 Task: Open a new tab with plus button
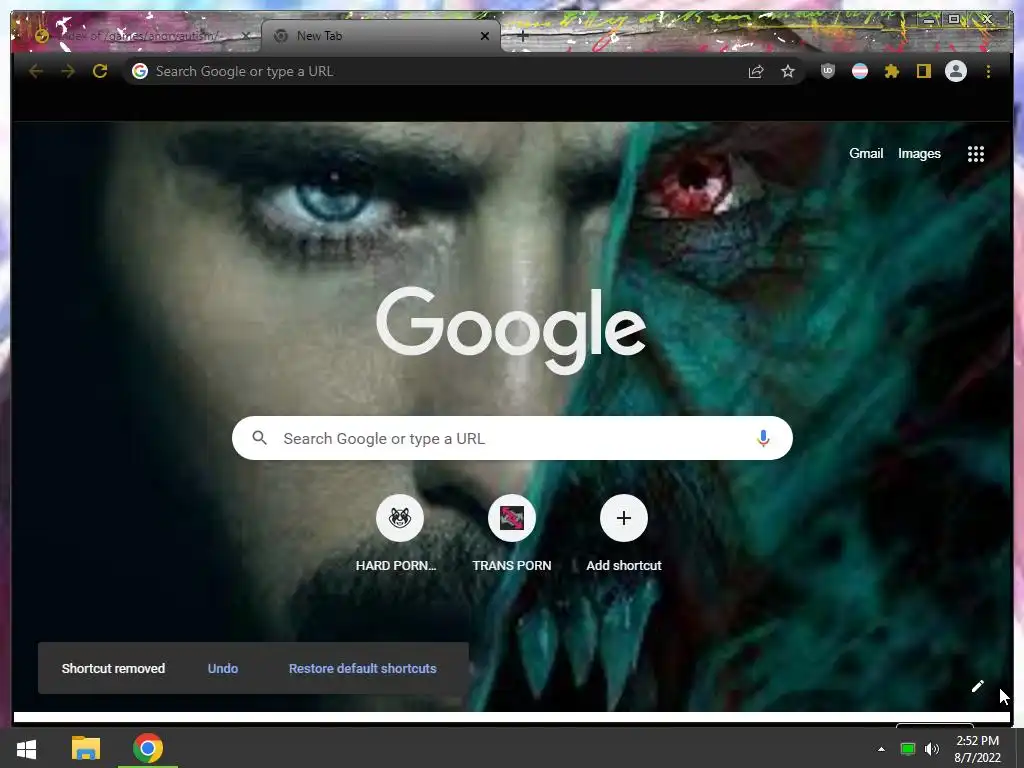click(x=522, y=36)
